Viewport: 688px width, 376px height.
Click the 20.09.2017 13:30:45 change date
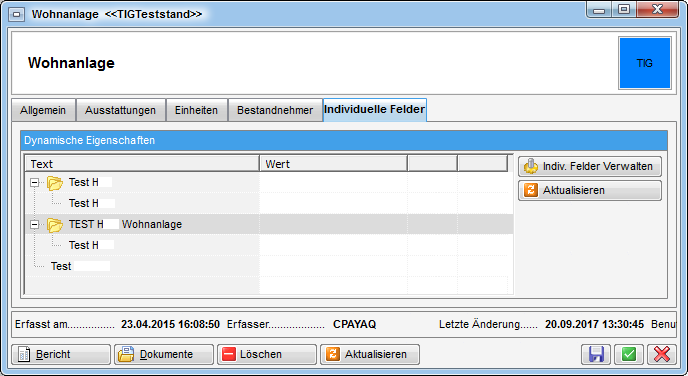click(595, 324)
